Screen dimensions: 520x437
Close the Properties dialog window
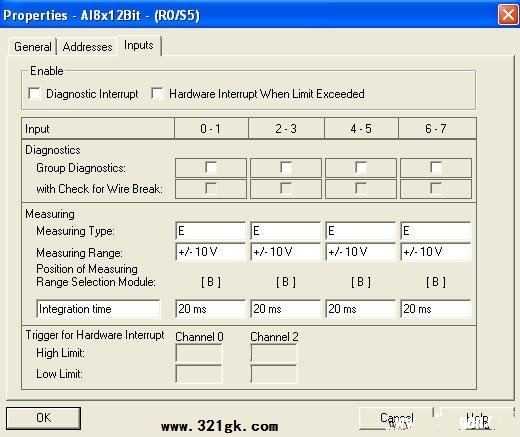point(508,15)
